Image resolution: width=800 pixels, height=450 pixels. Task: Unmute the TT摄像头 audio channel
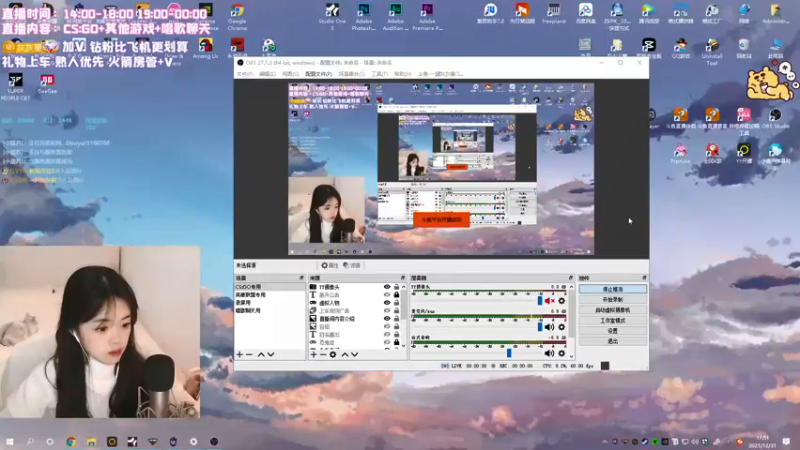click(x=549, y=301)
